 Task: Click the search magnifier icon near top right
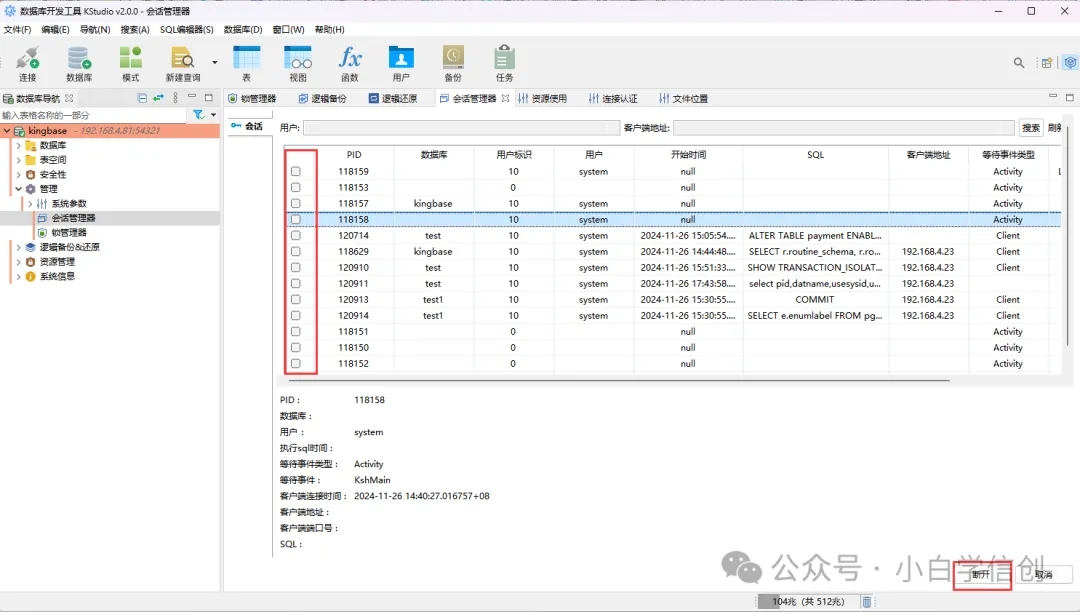coord(1018,61)
